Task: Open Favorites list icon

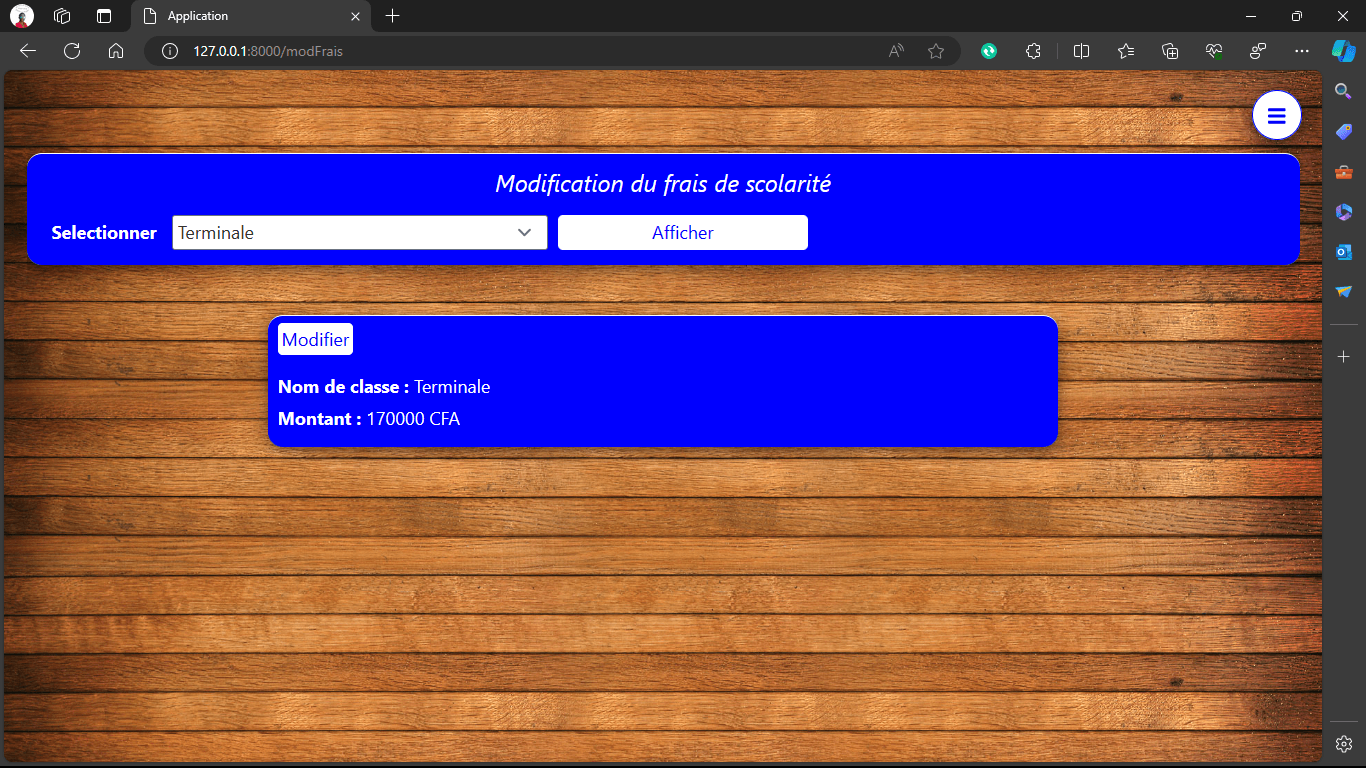Action: [1126, 51]
